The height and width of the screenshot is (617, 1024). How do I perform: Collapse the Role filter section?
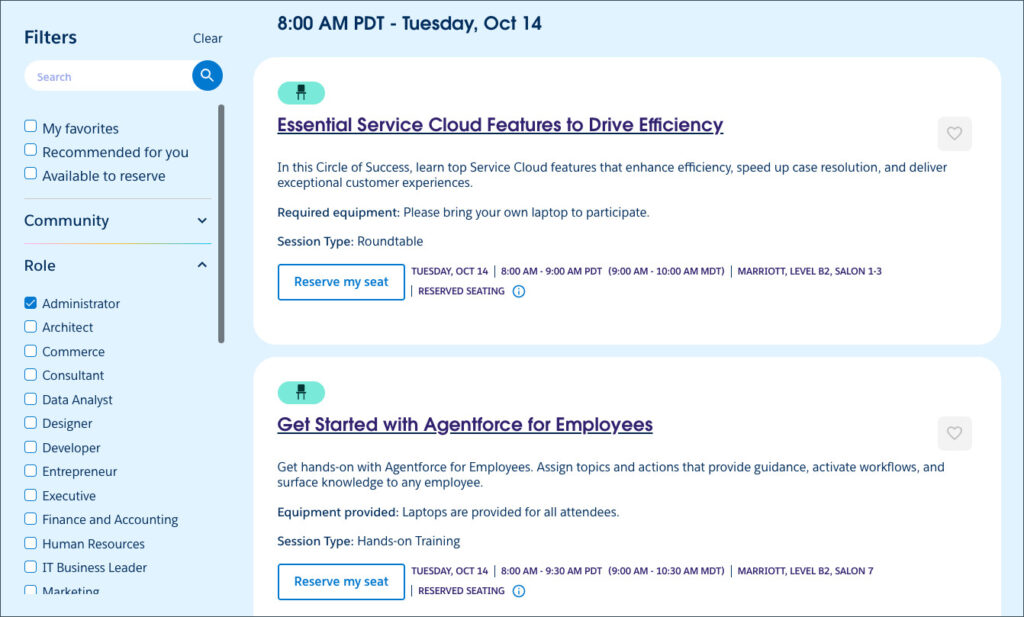click(x=202, y=265)
